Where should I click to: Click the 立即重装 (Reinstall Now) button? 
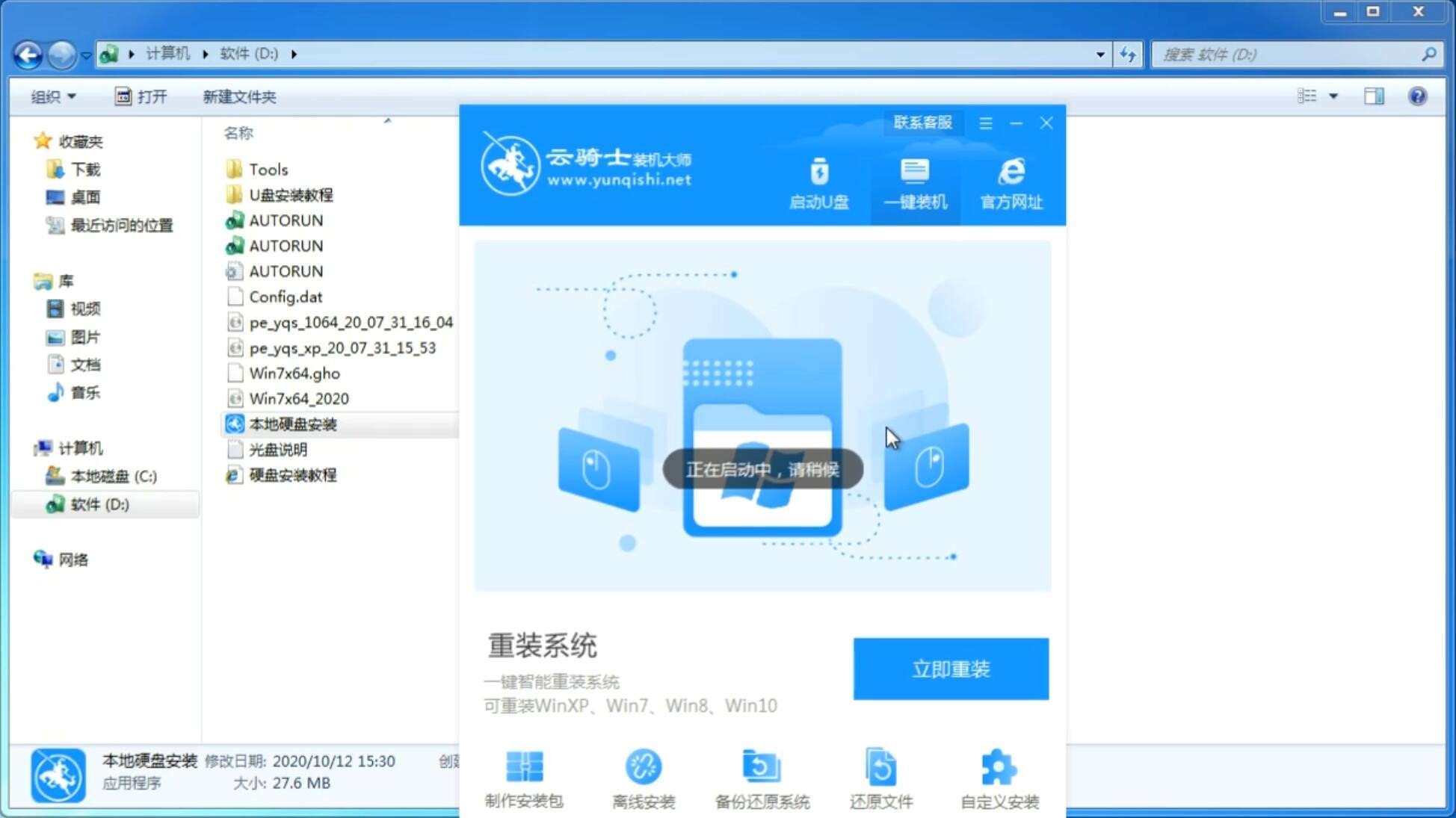(951, 668)
